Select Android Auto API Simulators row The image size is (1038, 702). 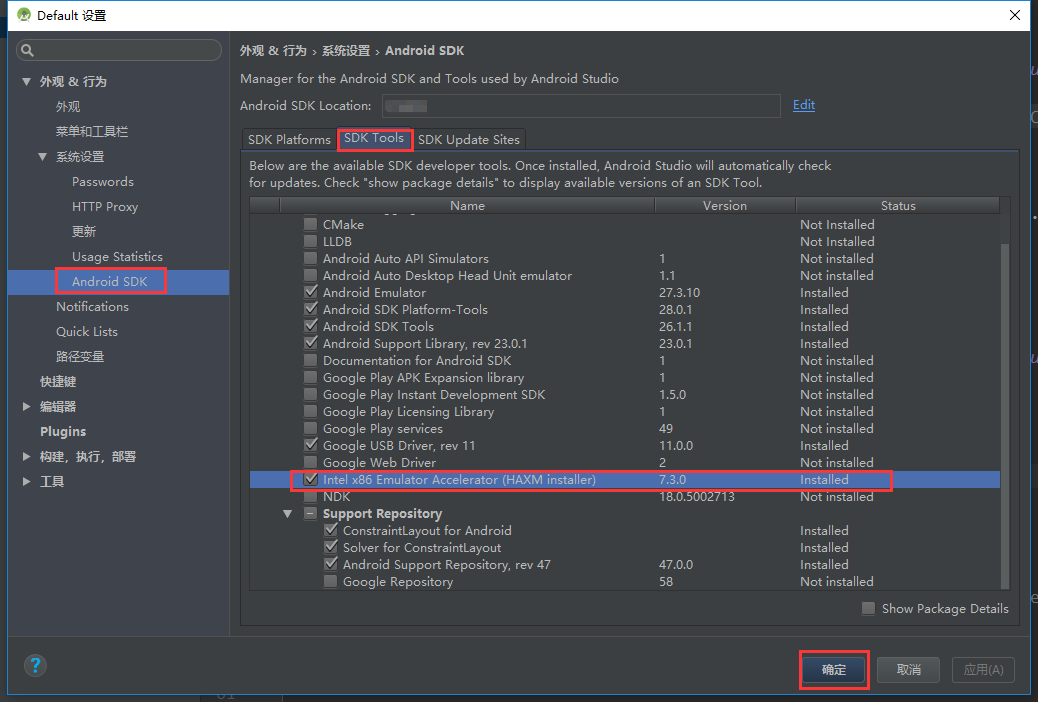pos(624,258)
